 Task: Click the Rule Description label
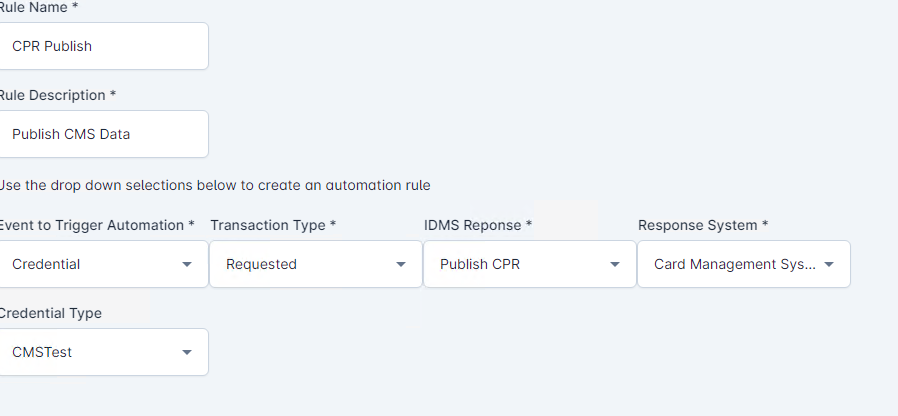click(x=55, y=95)
